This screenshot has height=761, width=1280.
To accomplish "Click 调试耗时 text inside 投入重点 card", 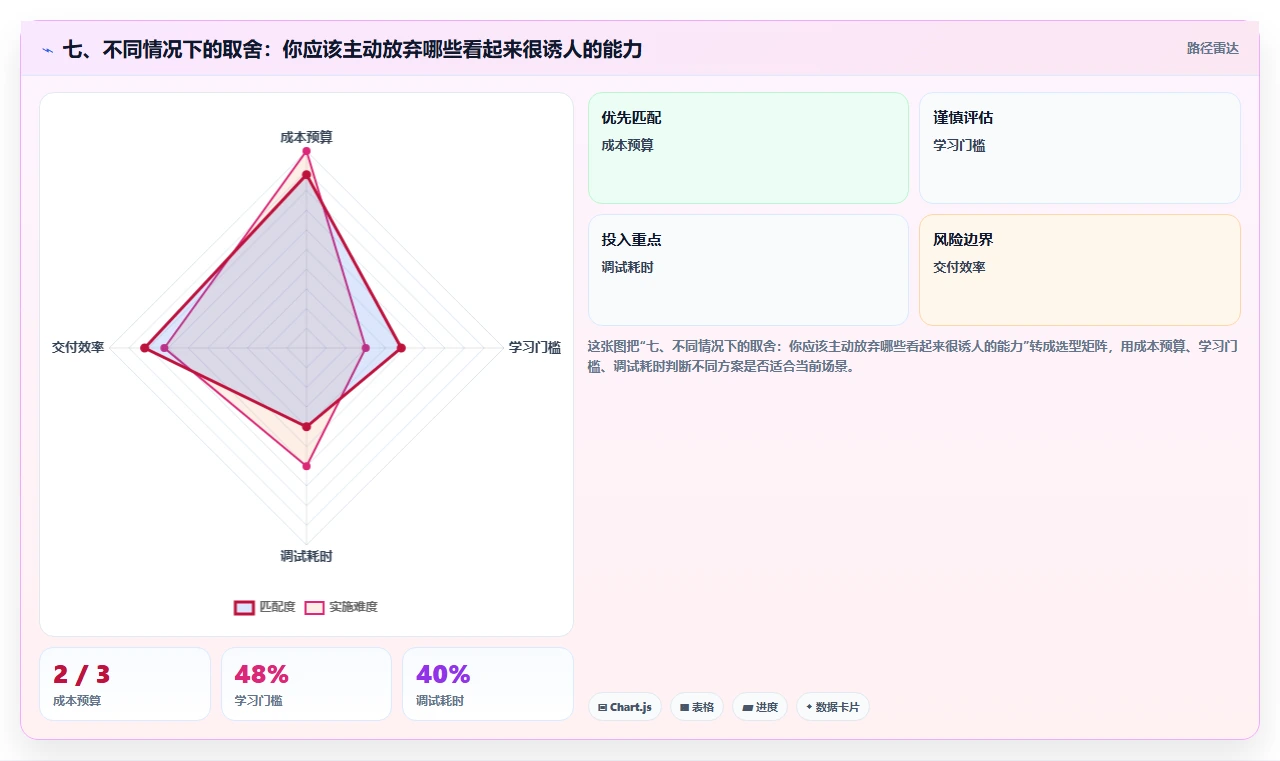I will tap(627, 267).
